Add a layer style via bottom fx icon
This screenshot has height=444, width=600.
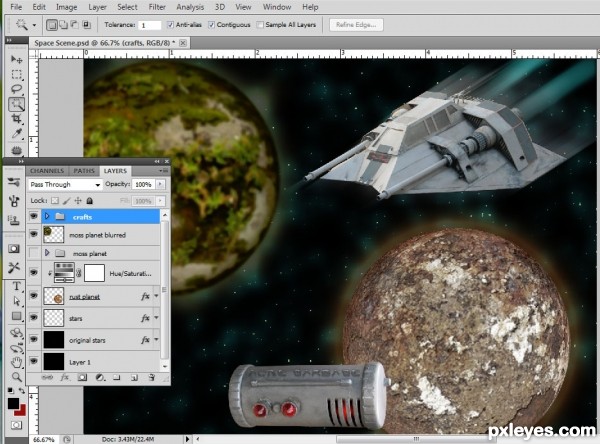pyautogui.click(x=65, y=377)
